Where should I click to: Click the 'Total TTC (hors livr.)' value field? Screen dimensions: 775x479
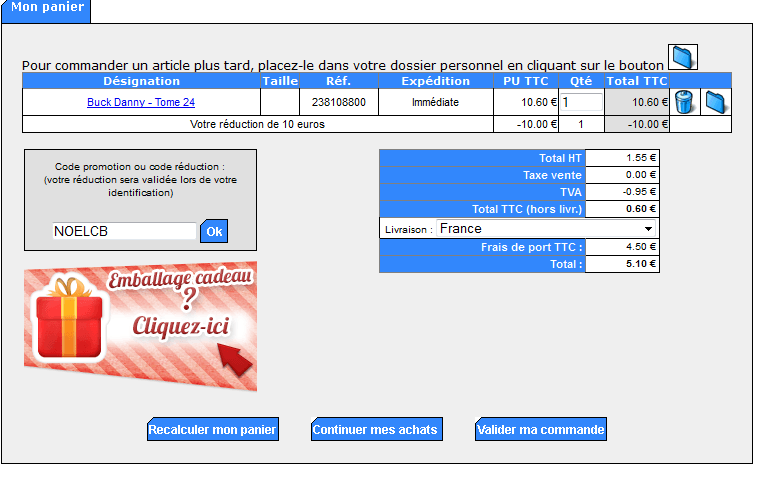tap(622, 209)
